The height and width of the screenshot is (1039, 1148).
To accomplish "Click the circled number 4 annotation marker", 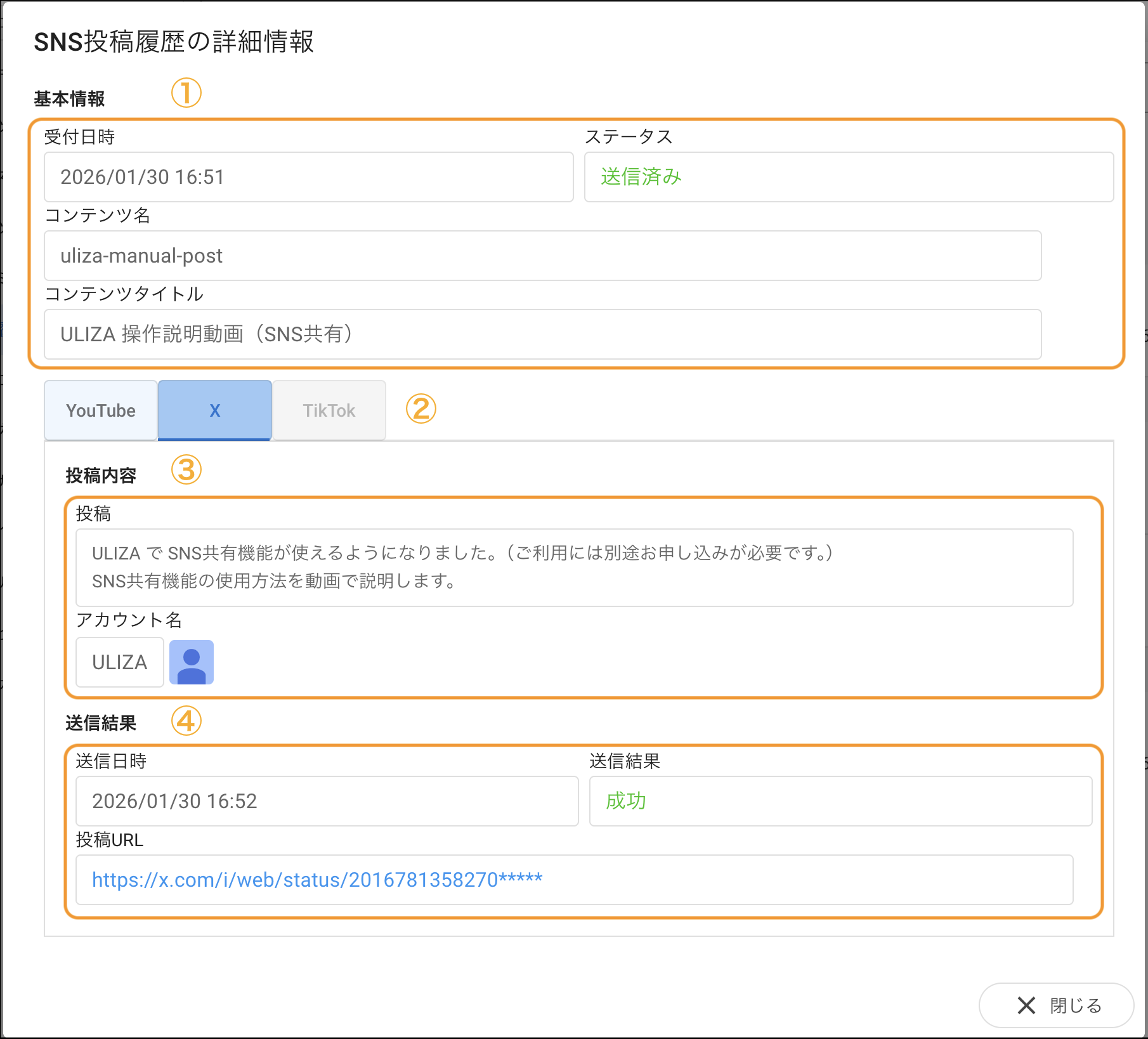I will pos(186,721).
